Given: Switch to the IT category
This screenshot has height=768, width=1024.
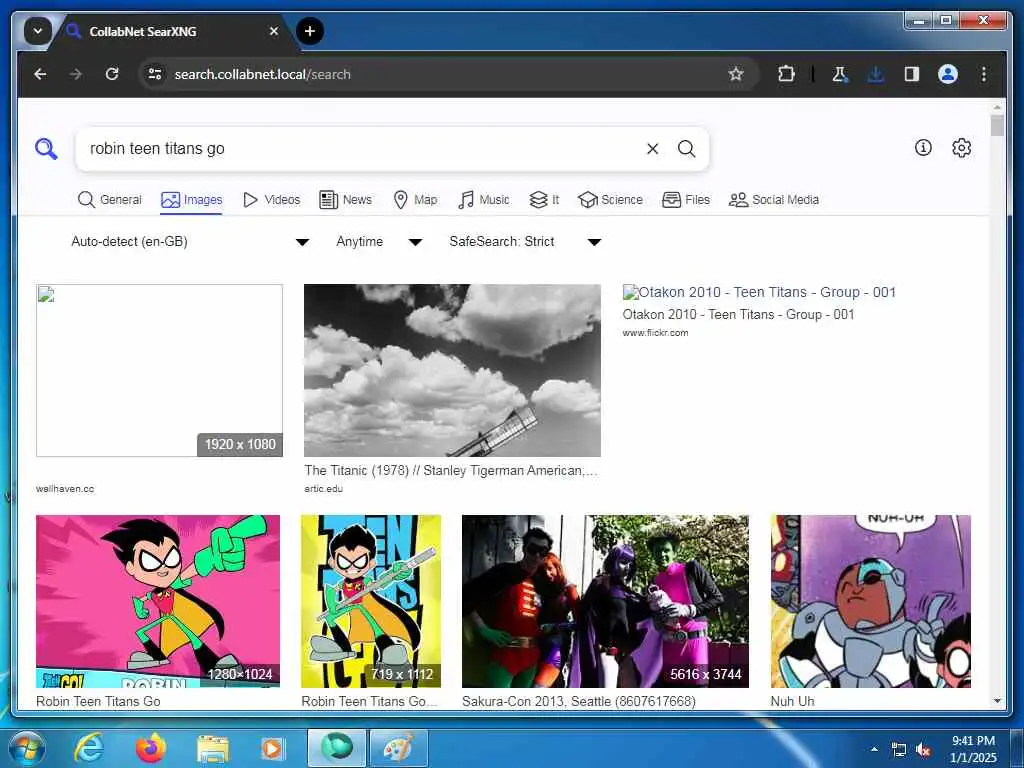Looking at the screenshot, I should 544,200.
